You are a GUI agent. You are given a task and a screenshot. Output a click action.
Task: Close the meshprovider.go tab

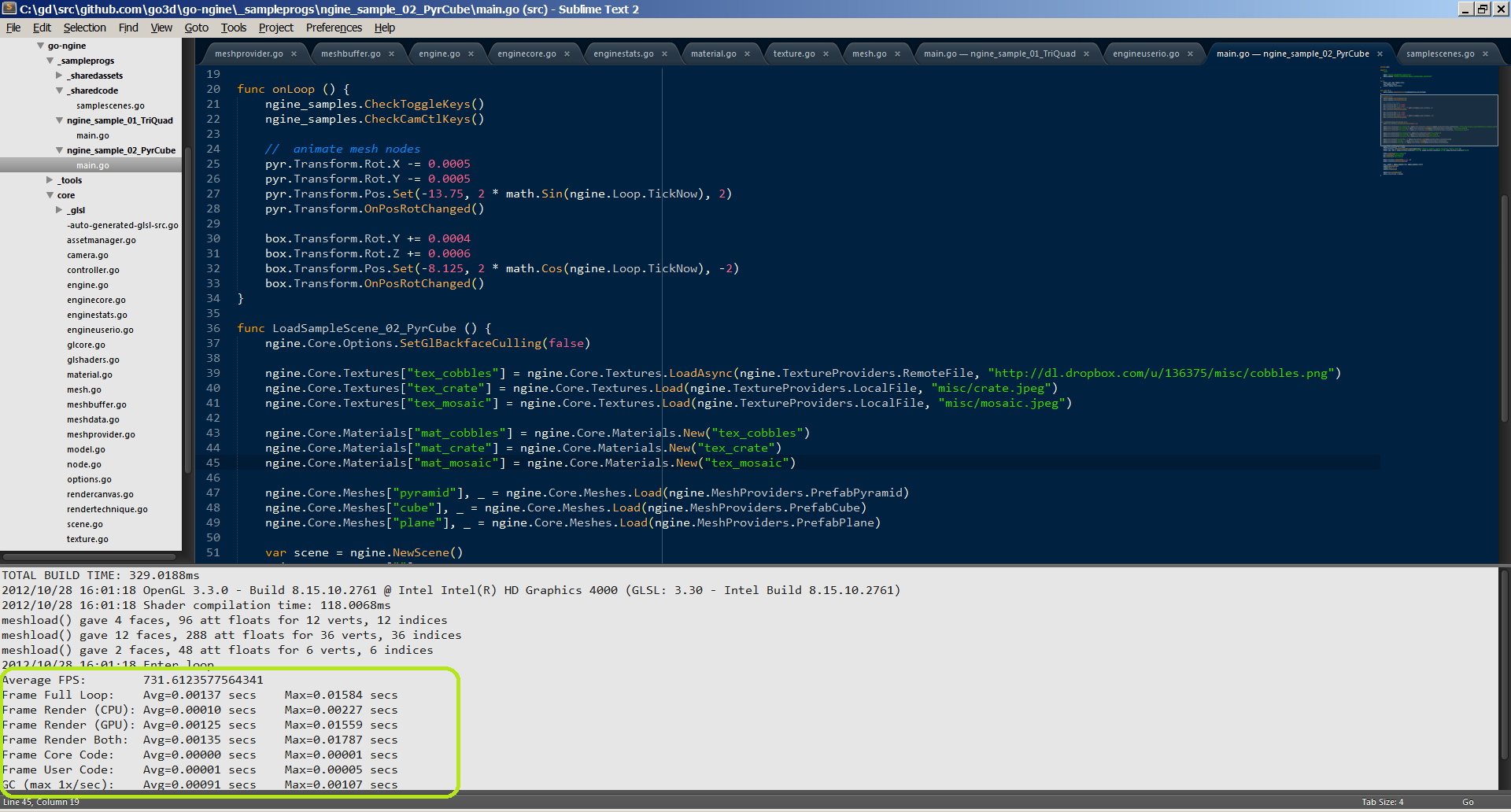point(294,54)
